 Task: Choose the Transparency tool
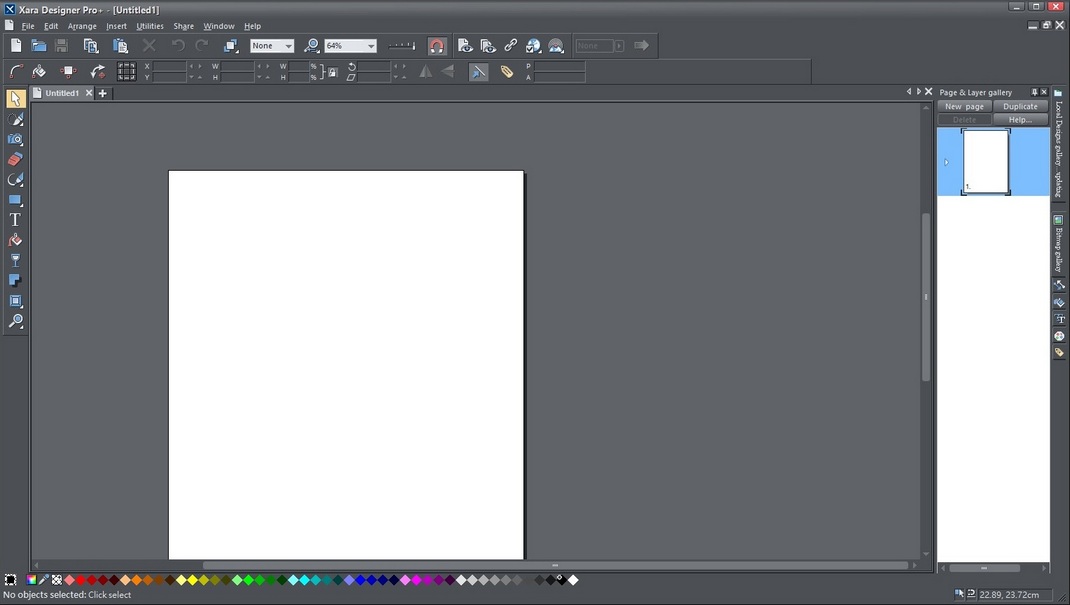pos(15,259)
